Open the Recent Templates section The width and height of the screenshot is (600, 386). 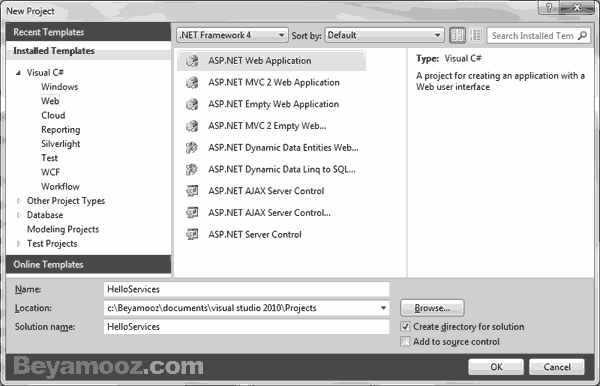88,32
